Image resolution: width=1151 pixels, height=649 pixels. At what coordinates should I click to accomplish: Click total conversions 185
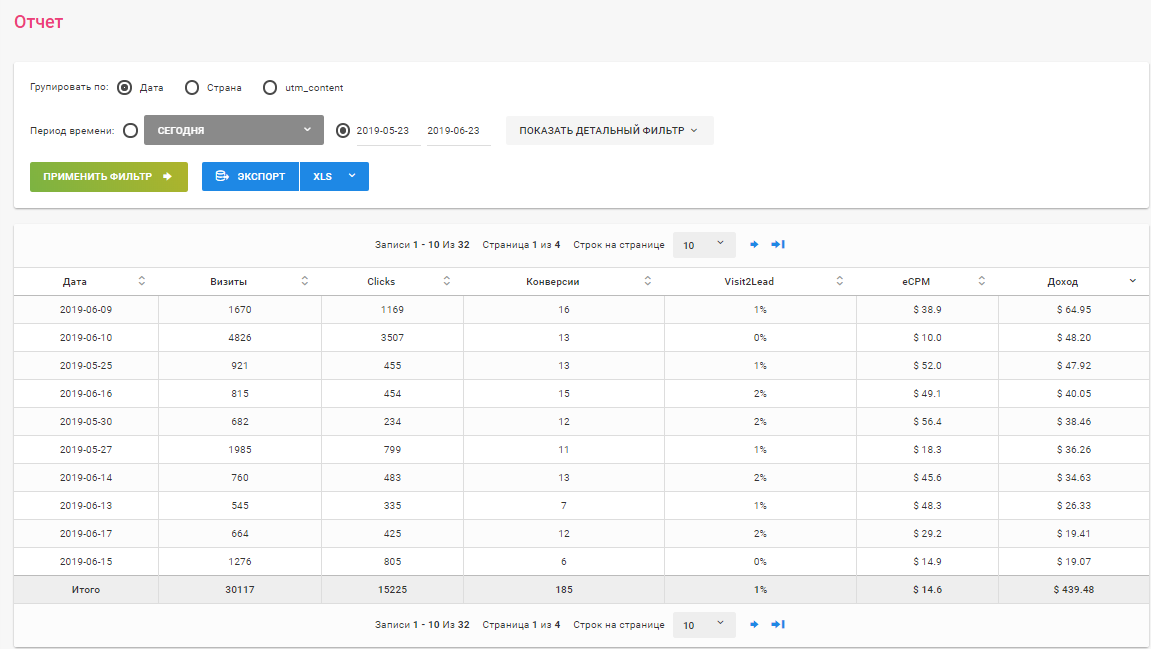[x=564, y=590]
